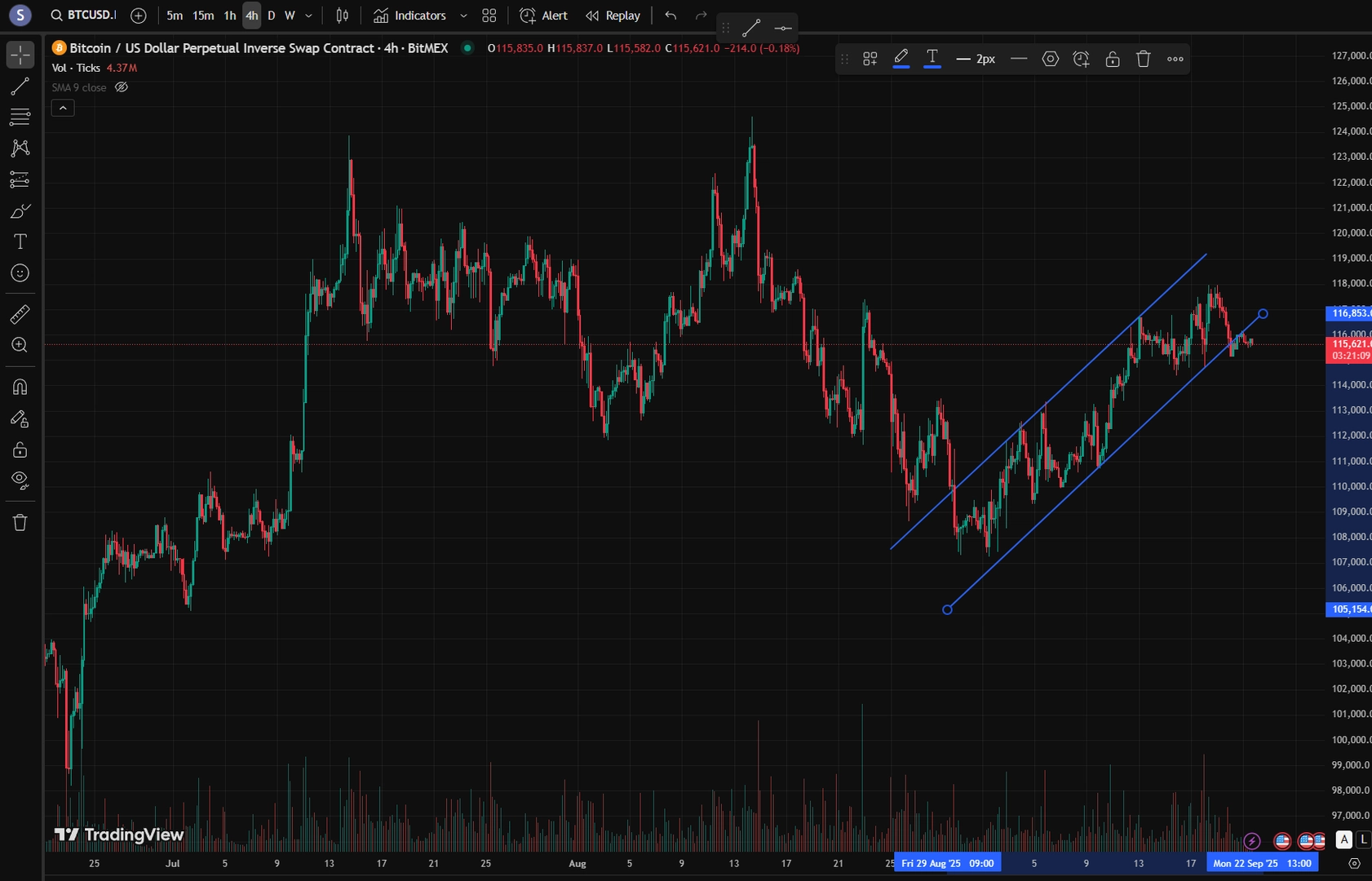Select trend line in favorites floating toolbar

coord(751,28)
